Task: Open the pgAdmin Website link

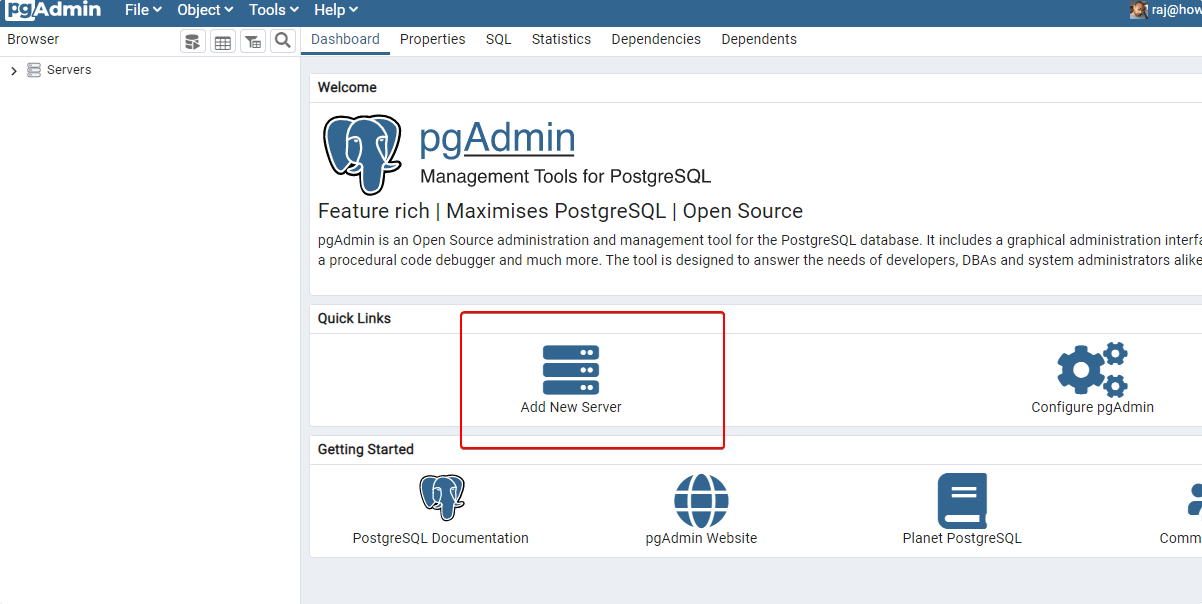Action: coord(701,538)
